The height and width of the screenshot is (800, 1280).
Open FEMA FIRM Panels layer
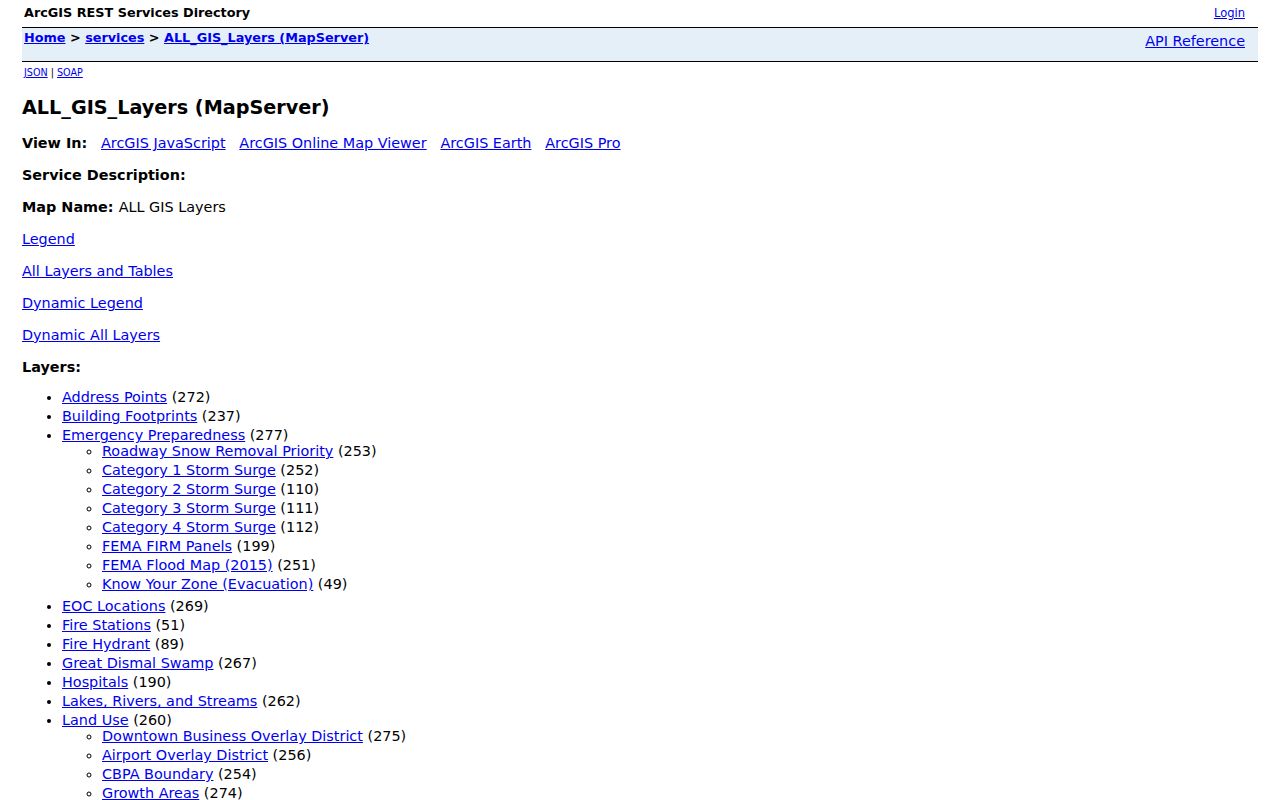click(167, 546)
